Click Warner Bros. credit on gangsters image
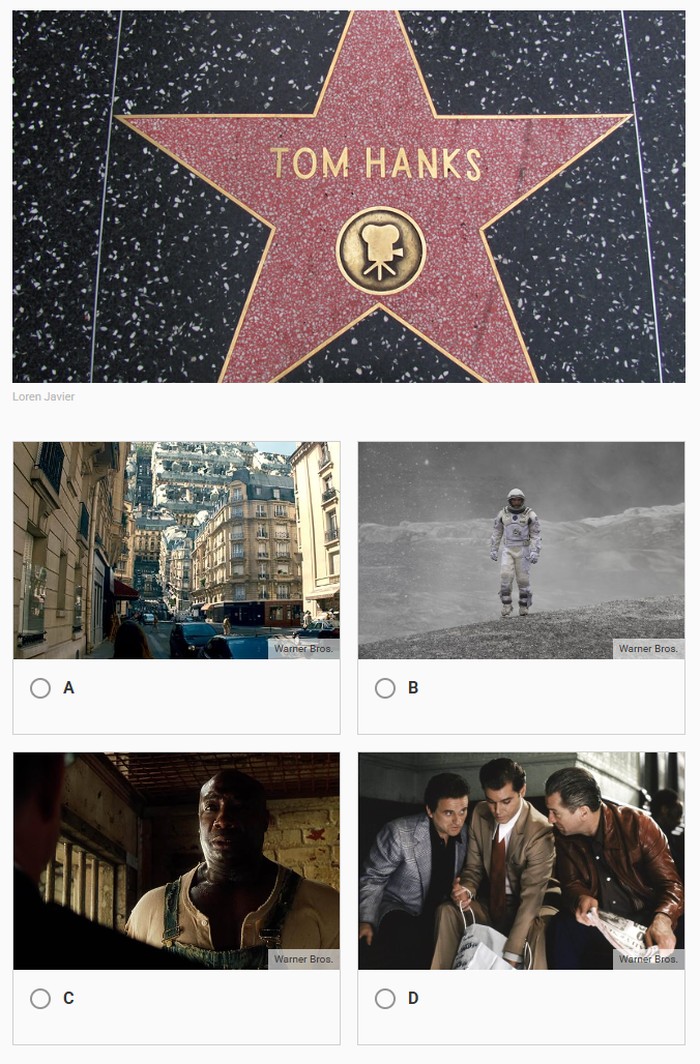This screenshot has width=700, height=1064. pos(648,960)
